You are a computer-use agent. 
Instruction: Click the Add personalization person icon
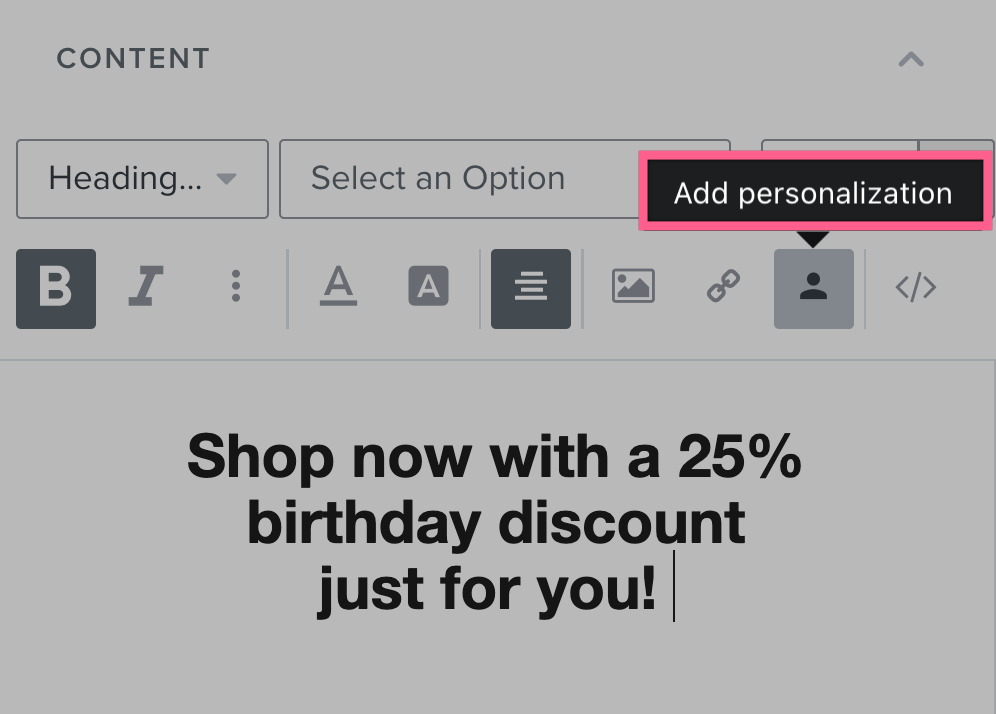[x=814, y=289]
